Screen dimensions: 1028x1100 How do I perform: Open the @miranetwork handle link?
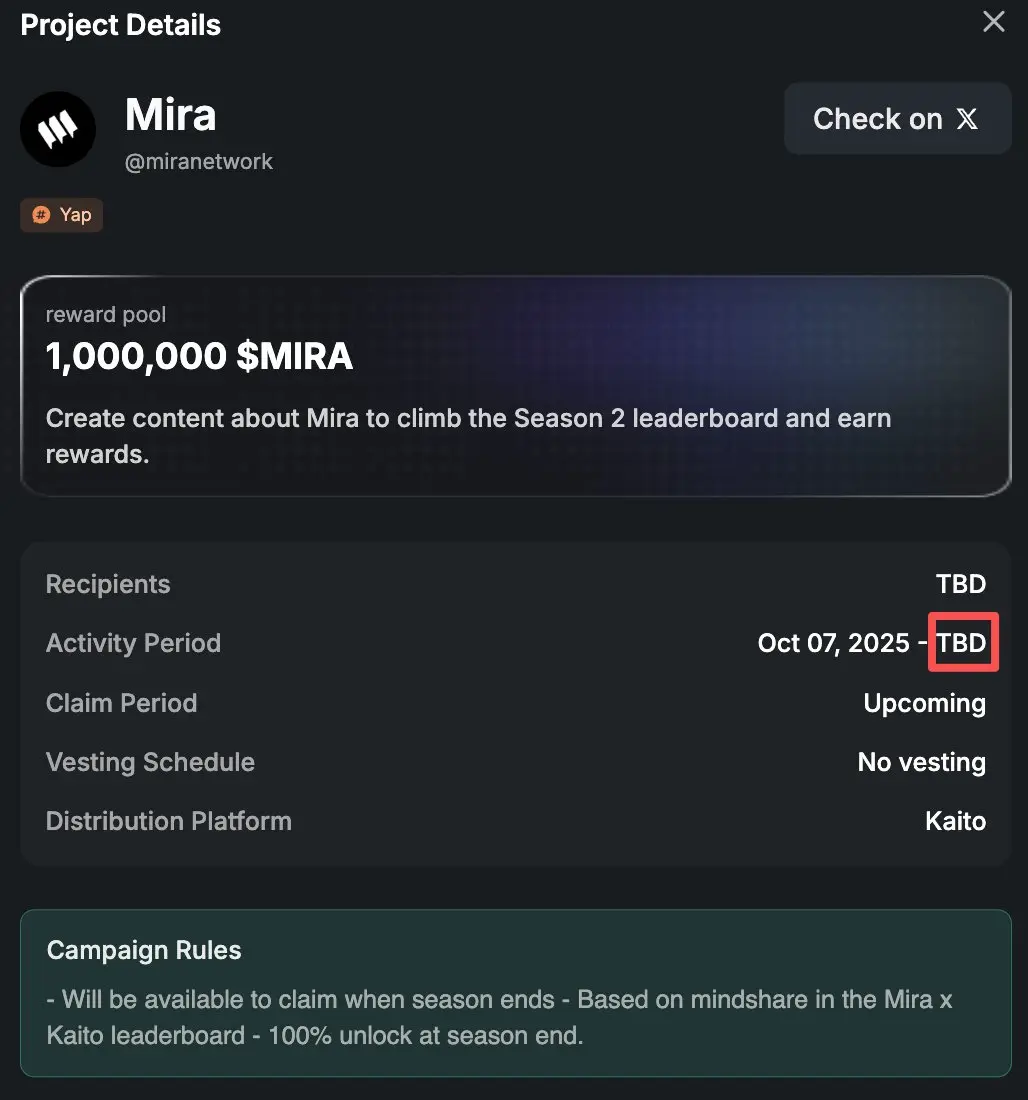198,162
